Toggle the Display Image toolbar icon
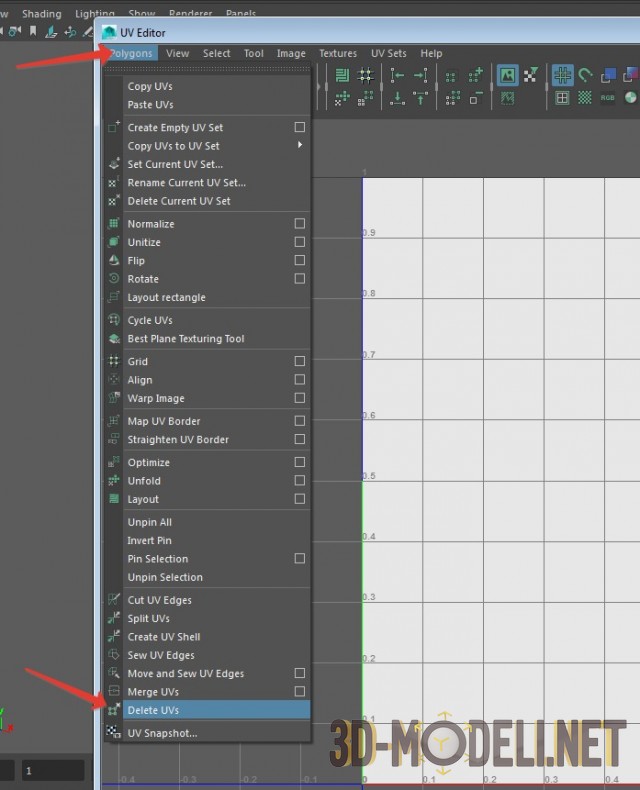This screenshot has height=790, width=640. pos(507,76)
